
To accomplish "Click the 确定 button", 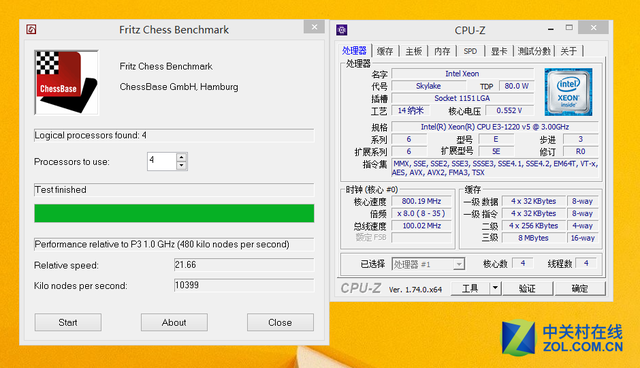I will coord(580,288).
